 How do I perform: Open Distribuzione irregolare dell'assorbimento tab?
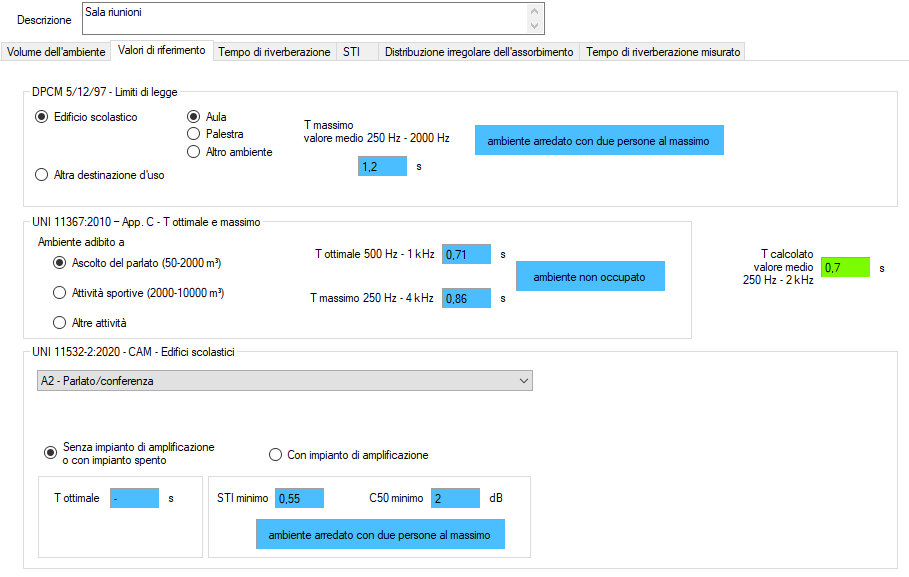pyautogui.click(x=479, y=52)
